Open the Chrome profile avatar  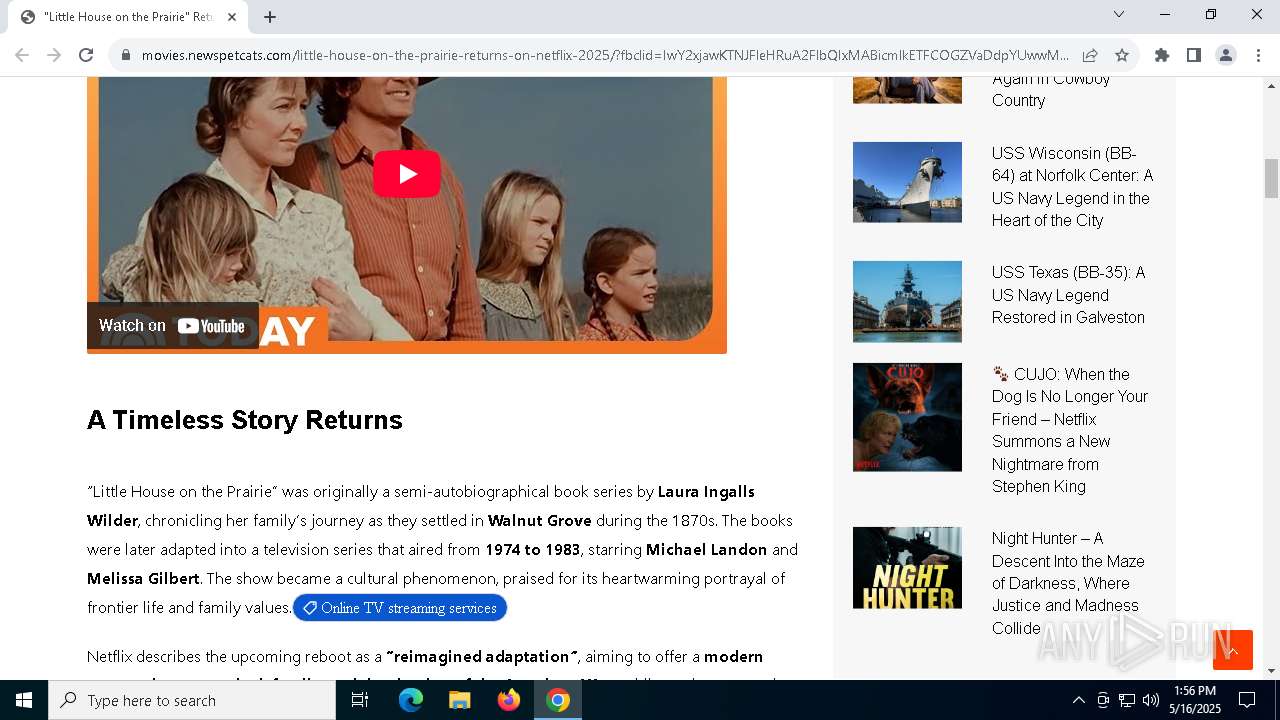(1226, 55)
